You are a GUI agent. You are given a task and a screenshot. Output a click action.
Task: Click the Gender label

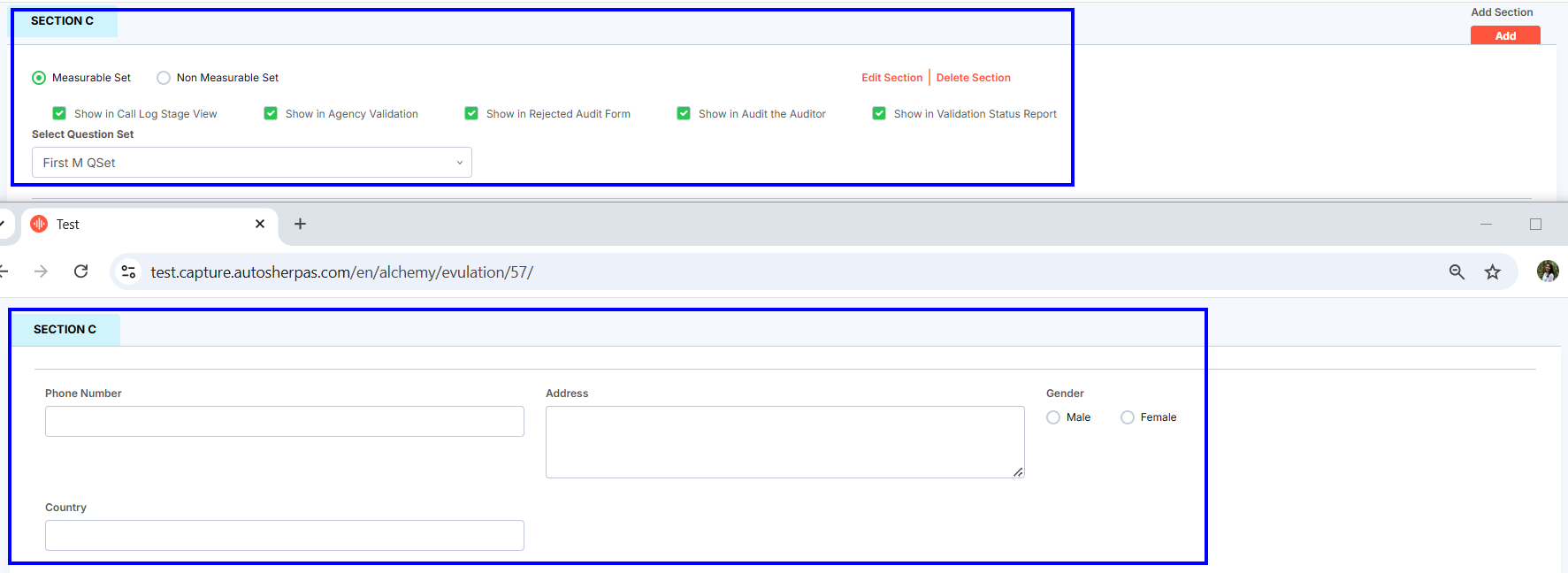[x=1065, y=393]
